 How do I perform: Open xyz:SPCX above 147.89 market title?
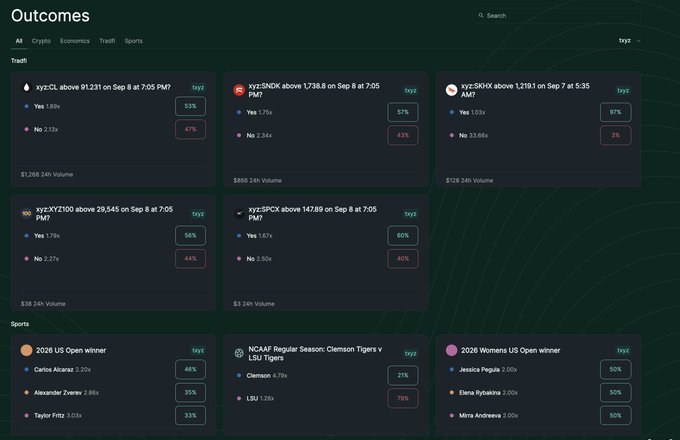pyautogui.click(x=312, y=213)
